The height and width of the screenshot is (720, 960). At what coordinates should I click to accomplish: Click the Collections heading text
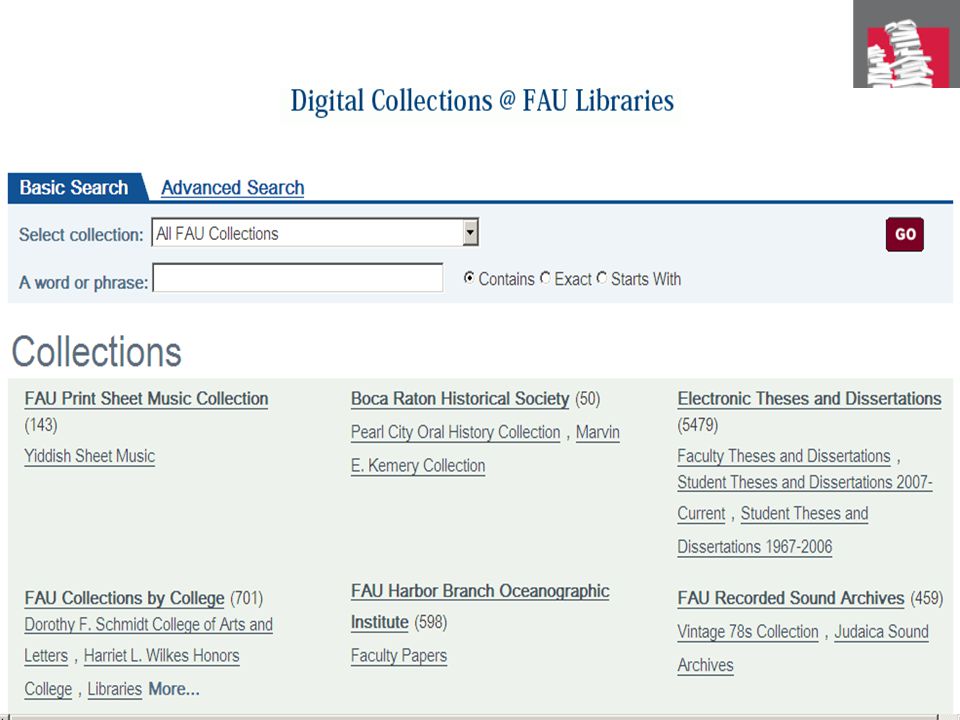coord(97,352)
